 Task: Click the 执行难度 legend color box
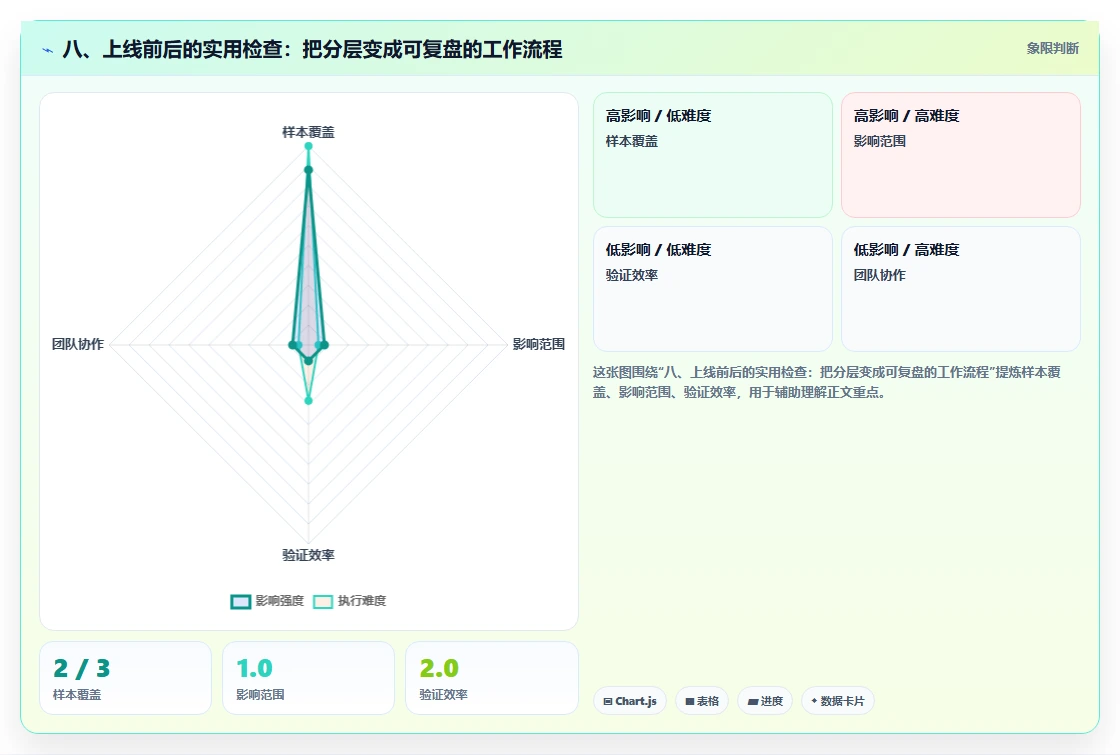[x=323, y=601]
